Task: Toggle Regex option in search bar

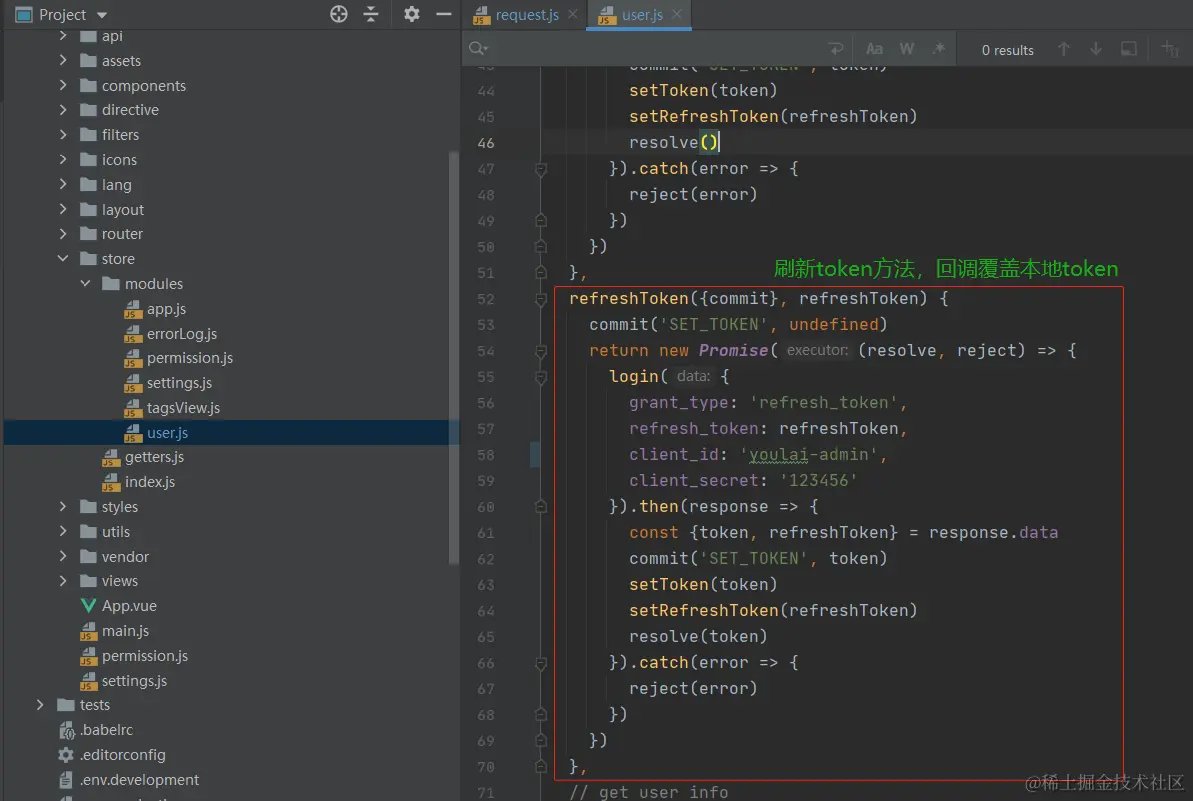Action: point(938,49)
